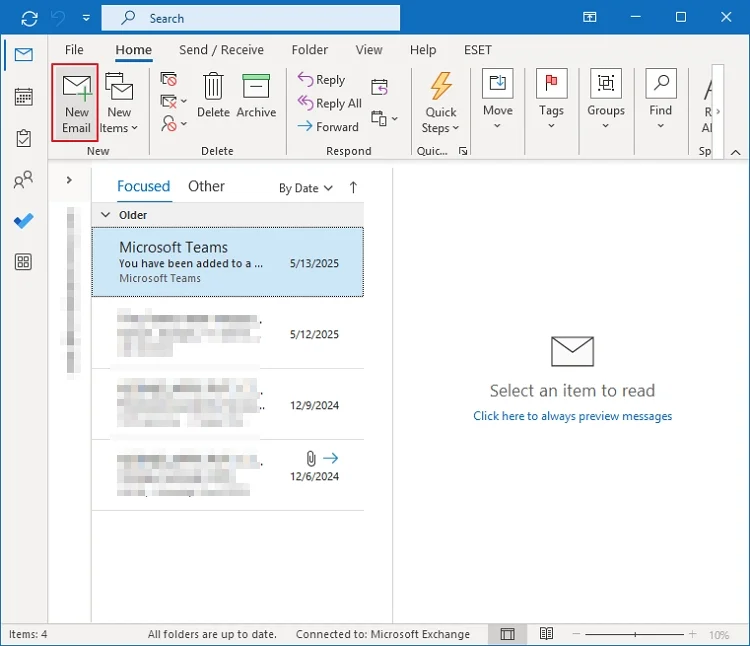Click the 'Items: 4' status text
This screenshot has height=646, width=750.
pyautogui.click(x=28, y=634)
